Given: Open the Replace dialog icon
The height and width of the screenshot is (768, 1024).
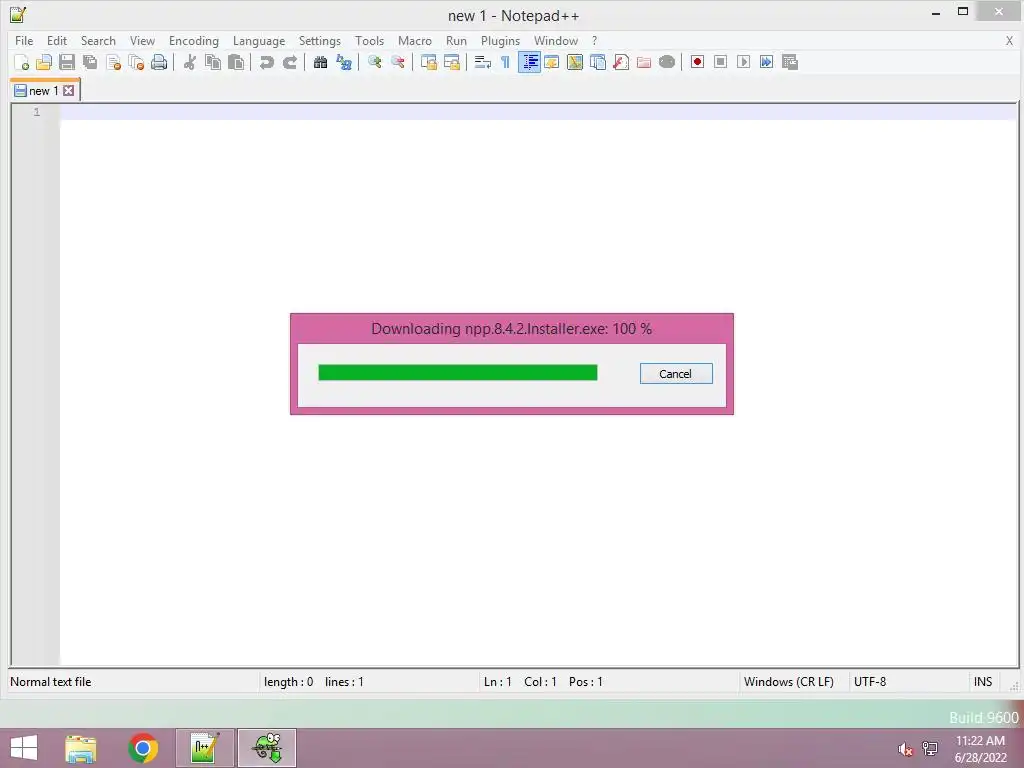Looking at the screenshot, I should (x=344, y=62).
